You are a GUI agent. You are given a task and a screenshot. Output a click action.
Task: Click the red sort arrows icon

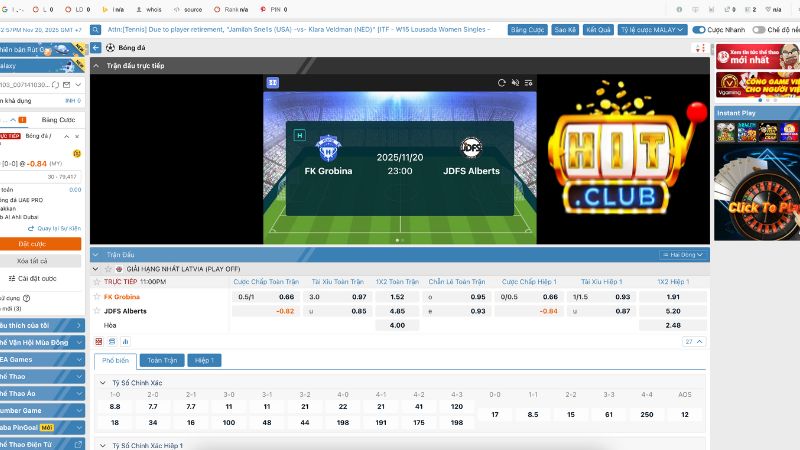700,48
